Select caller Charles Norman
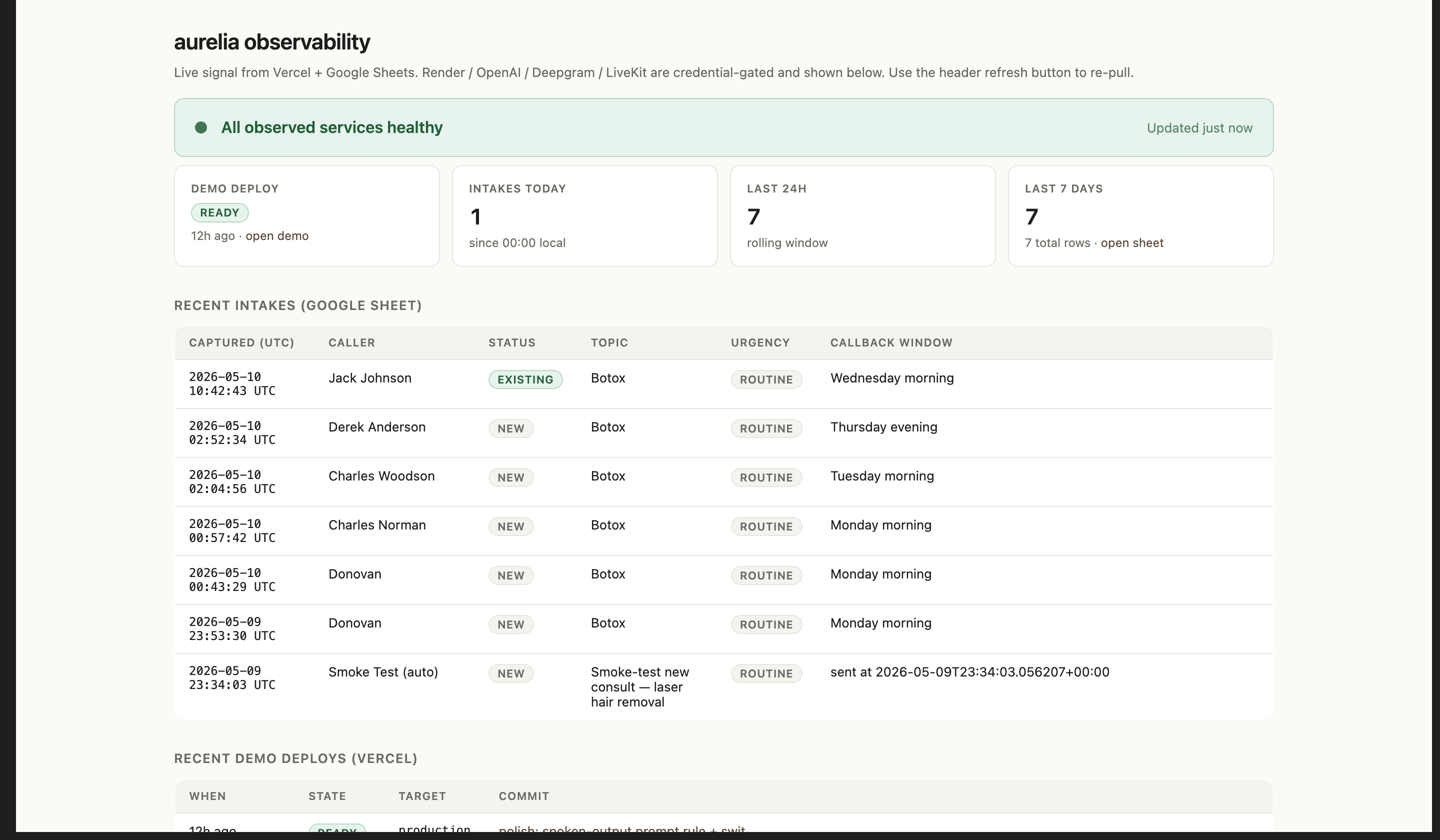1440x840 pixels. (x=376, y=525)
